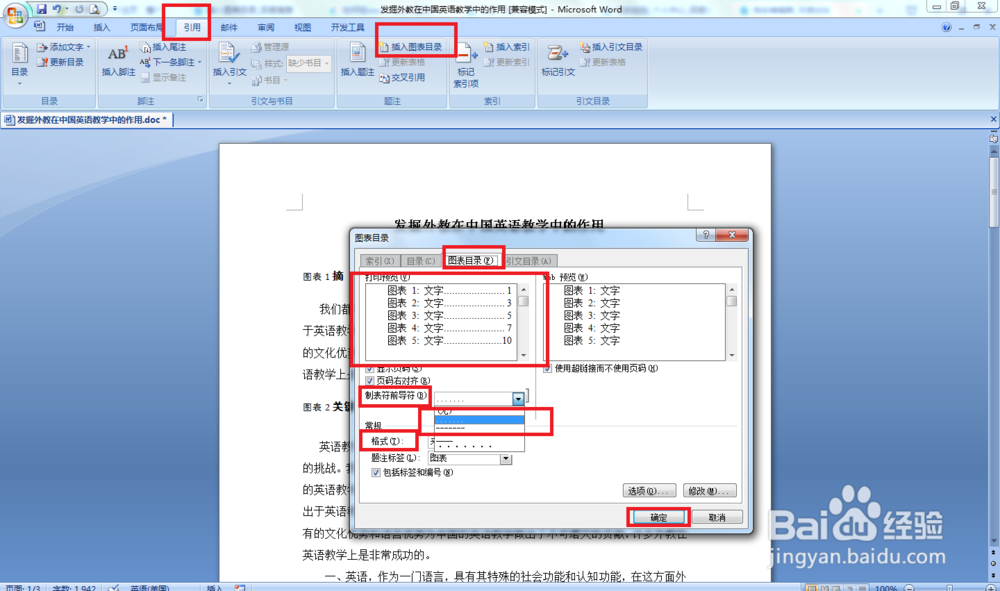
Task: Switch to the 视图 ribbon tab
Action: [x=302, y=27]
